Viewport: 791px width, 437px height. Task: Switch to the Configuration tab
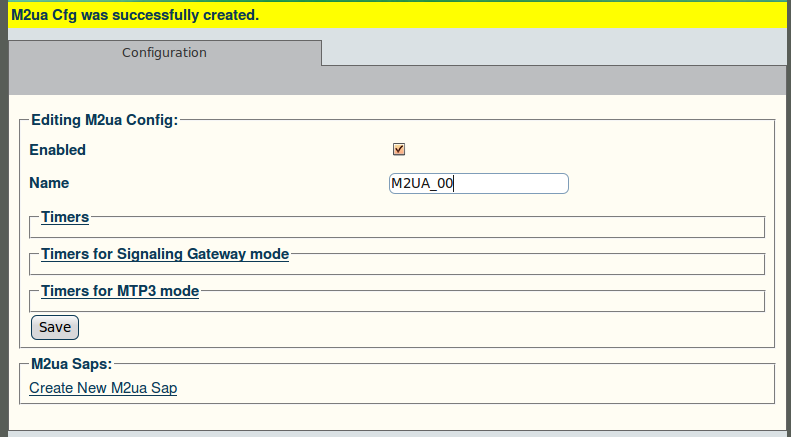click(164, 53)
